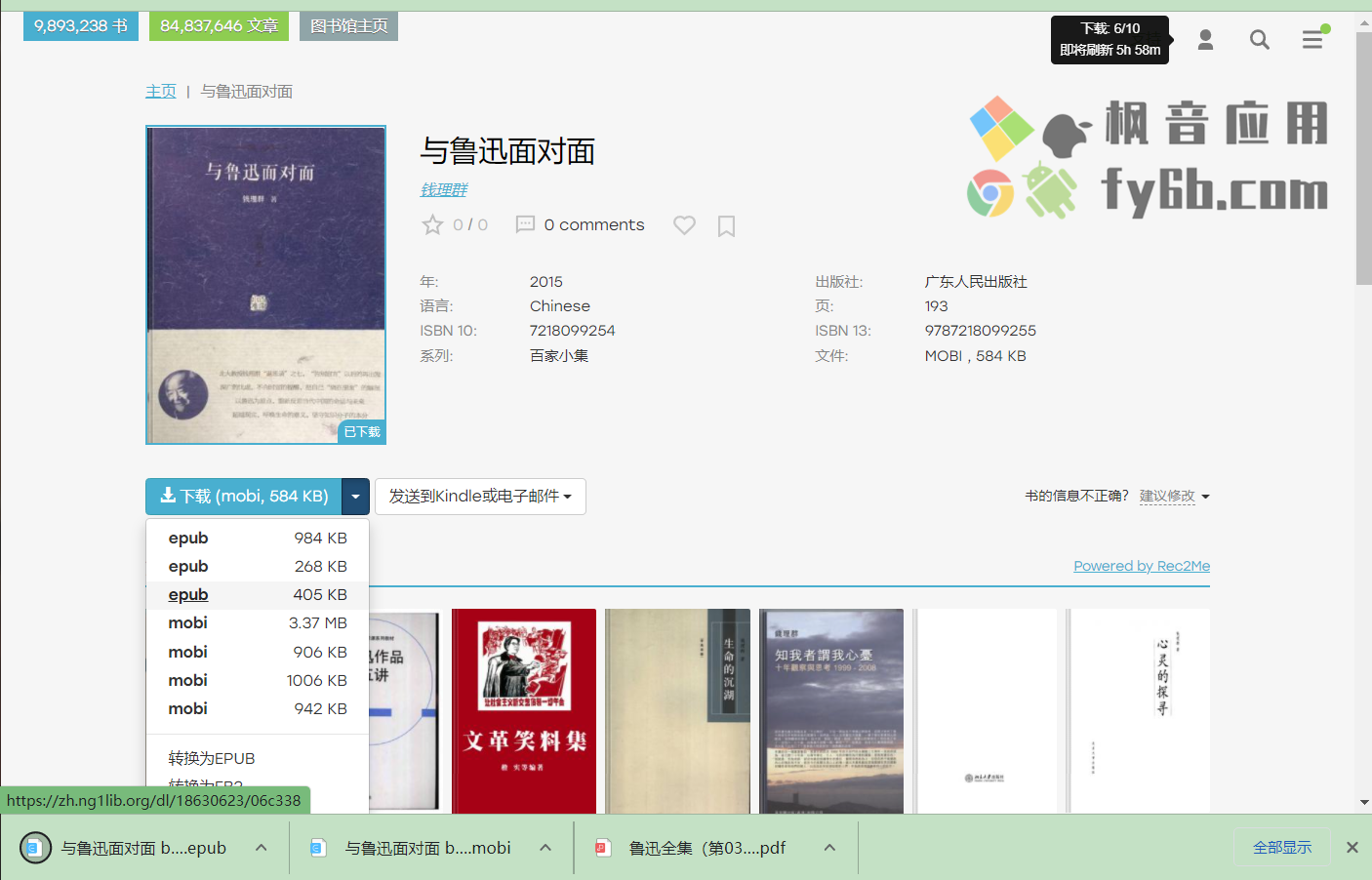
Task: Select mobi 906 KB format
Action: coord(258,653)
